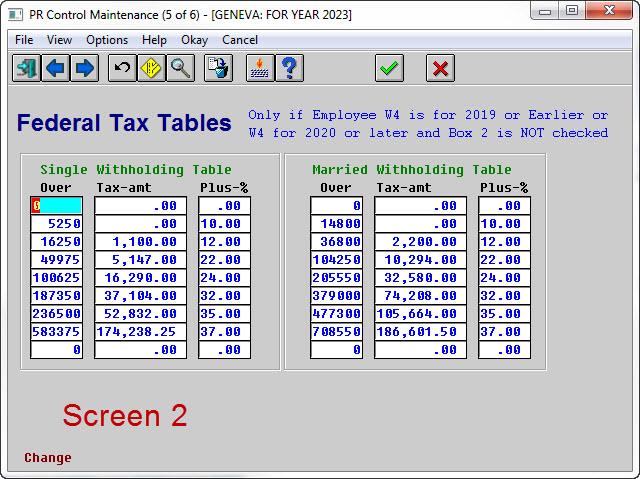This screenshot has width=640, height=479.
Task: Open help with blue question mark icon
Action: click(x=289, y=68)
